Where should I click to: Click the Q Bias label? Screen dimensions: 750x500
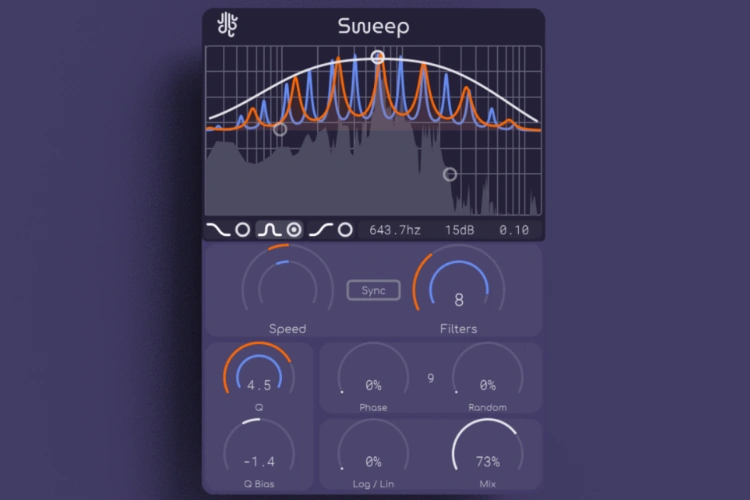click(x=259, y=484)
